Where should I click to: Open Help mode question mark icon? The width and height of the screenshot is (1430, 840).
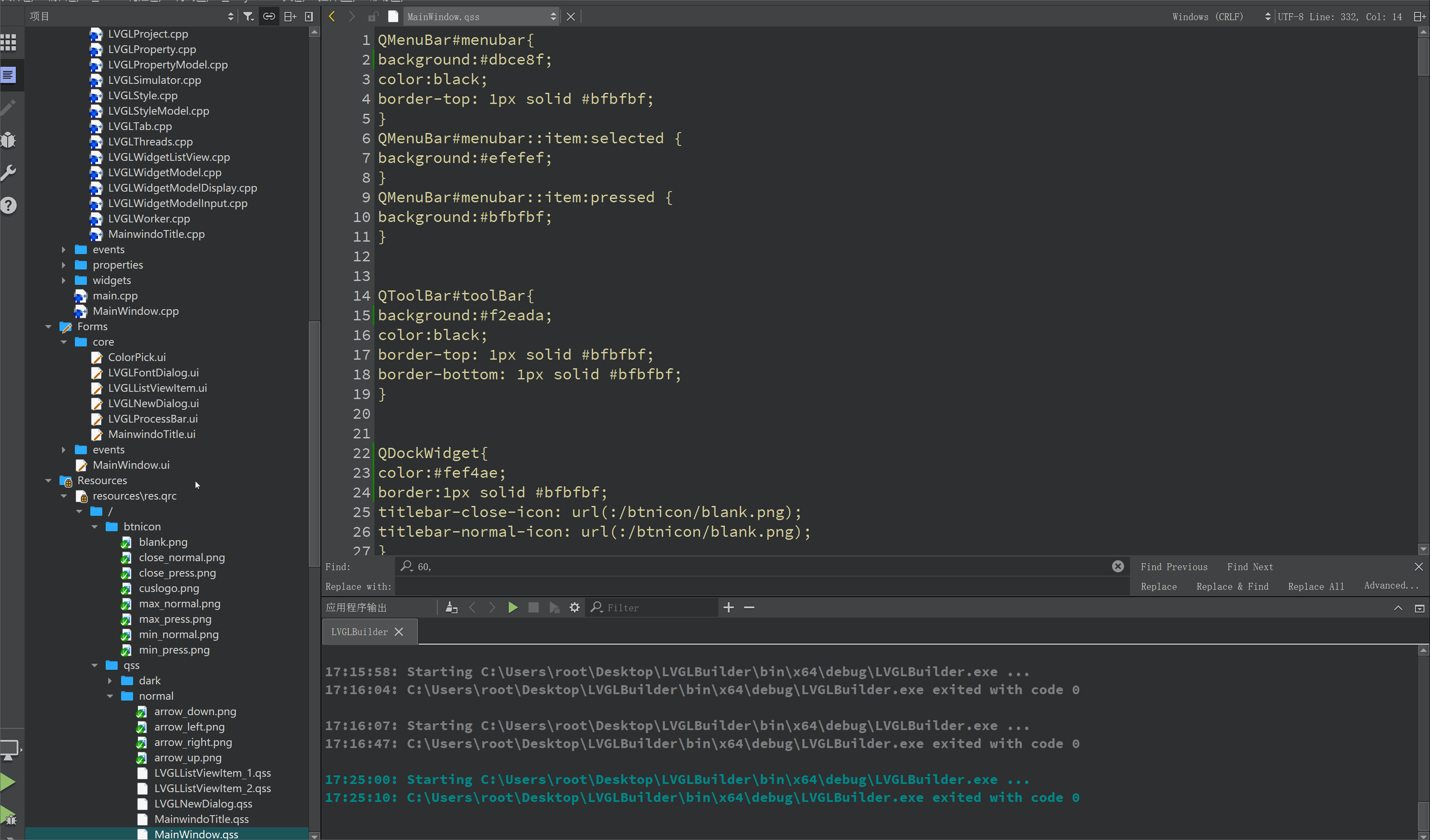pyautogui.click(x=9, y=205)
